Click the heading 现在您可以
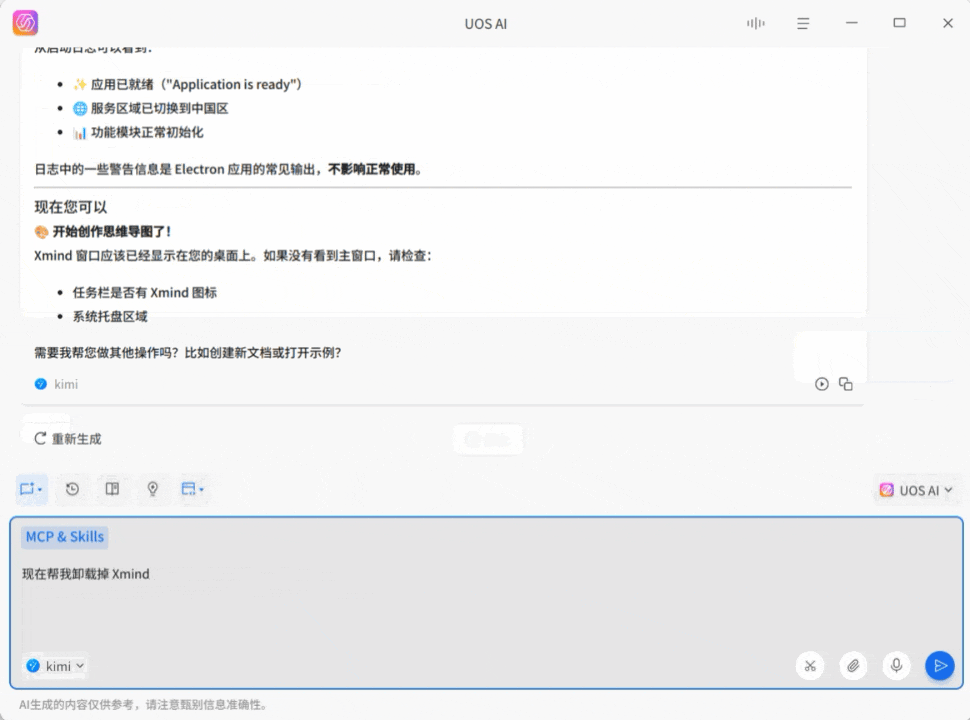The image size is (970, 720). (71, 207)
